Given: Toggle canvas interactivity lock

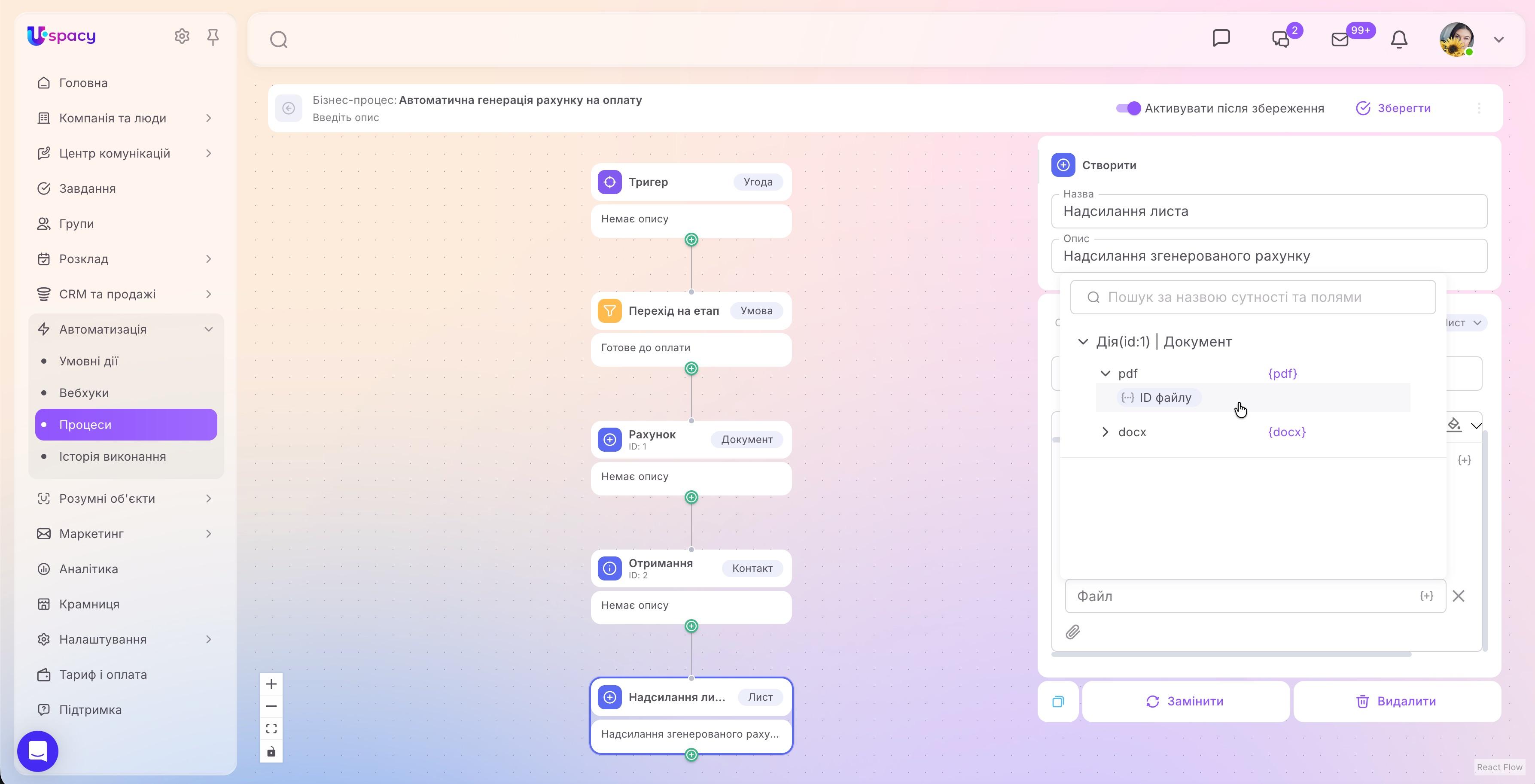Looking at the screenshot, I should click(271, 751).
